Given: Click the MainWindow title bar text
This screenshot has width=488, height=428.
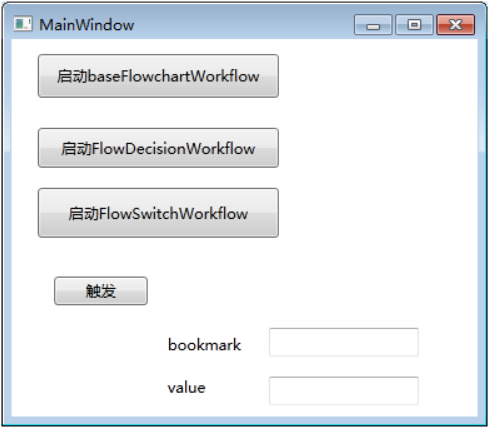Looking at the screenshot, I should (86, 25).
